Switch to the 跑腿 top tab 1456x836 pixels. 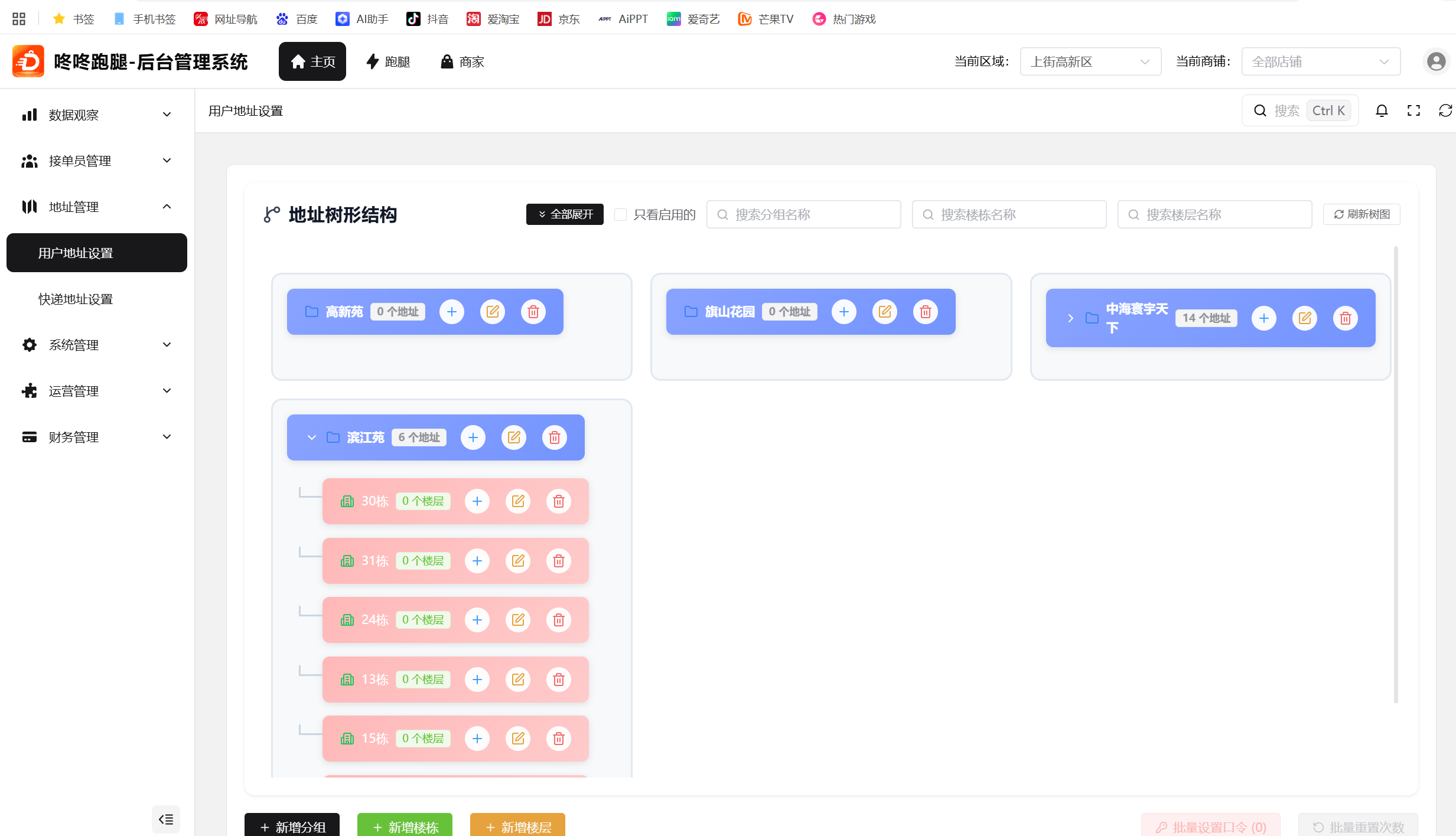[x=388, y=61]
